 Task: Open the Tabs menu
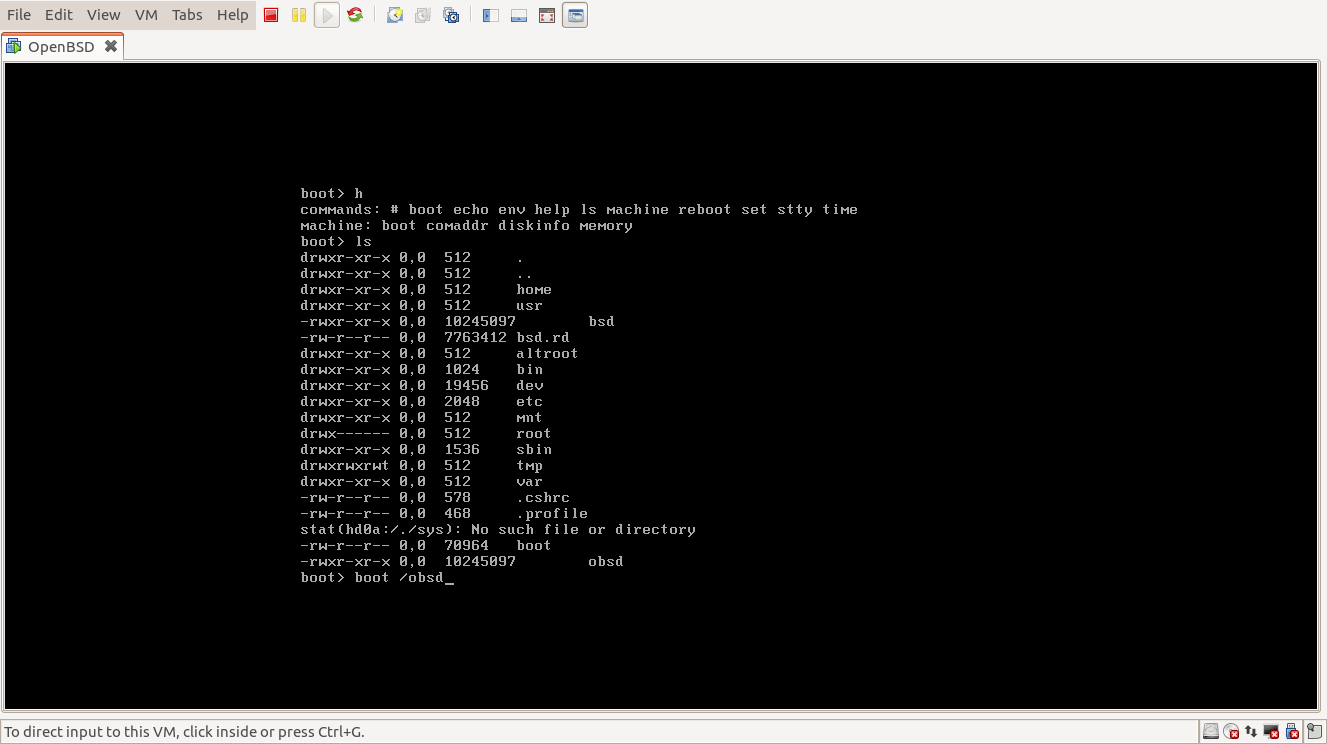(186, 14)
